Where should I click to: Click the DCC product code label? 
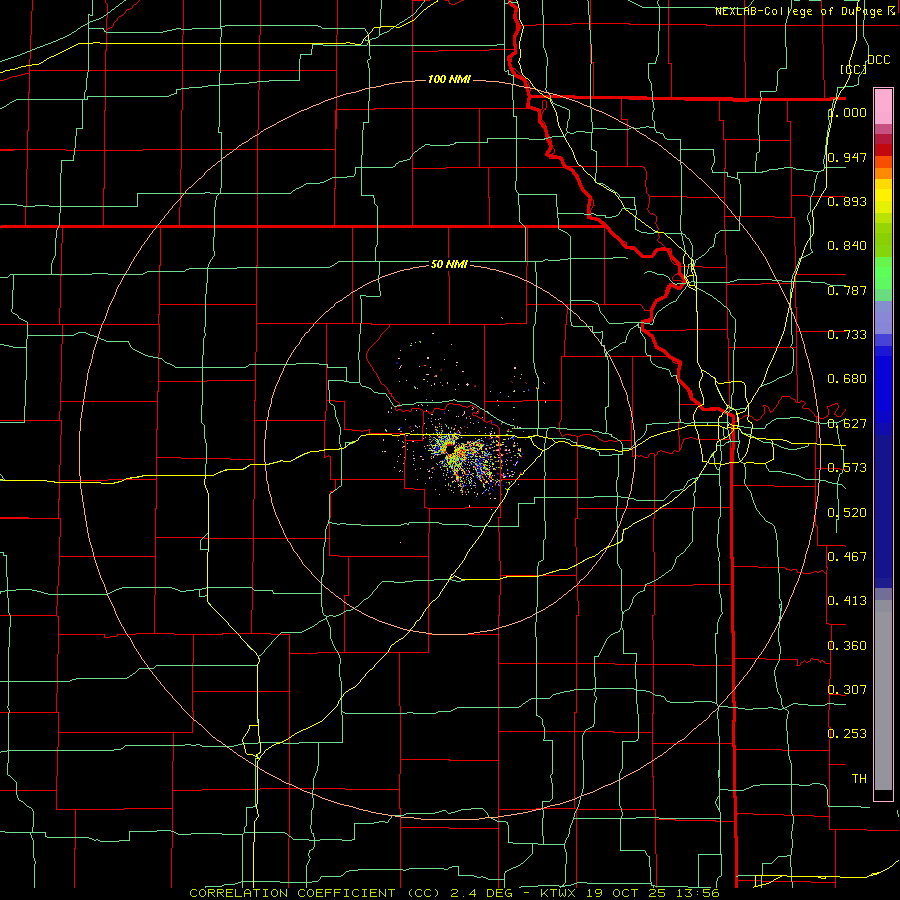pyautogui.click(x=878, y=60)
